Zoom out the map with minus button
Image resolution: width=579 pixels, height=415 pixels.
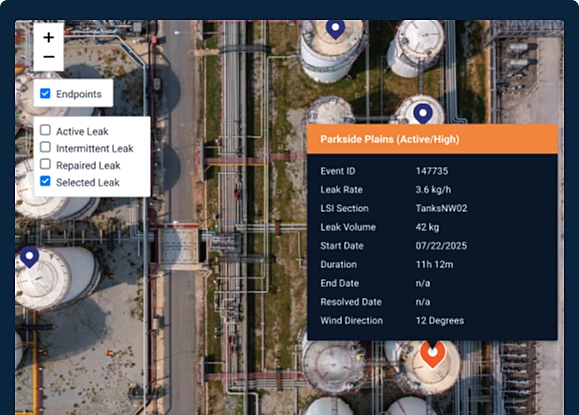[x=48, y=57]
